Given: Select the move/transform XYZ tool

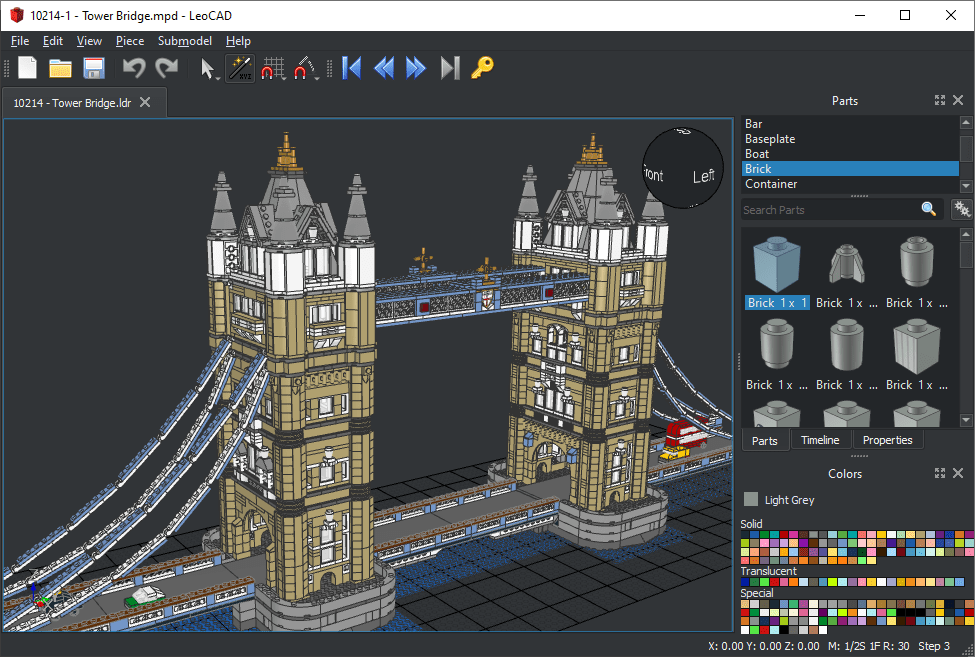Looking at the screenshot, I should tap(240, 68).
